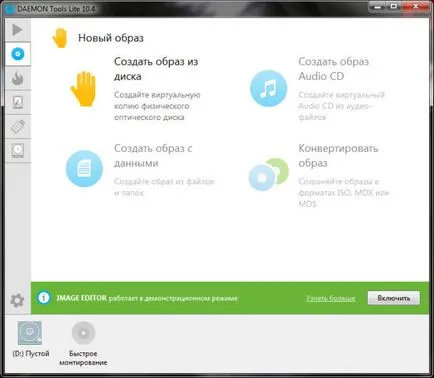Click the info icon in green banner
434x378 pixels.
pyautogui.click(x=44, y=297)
